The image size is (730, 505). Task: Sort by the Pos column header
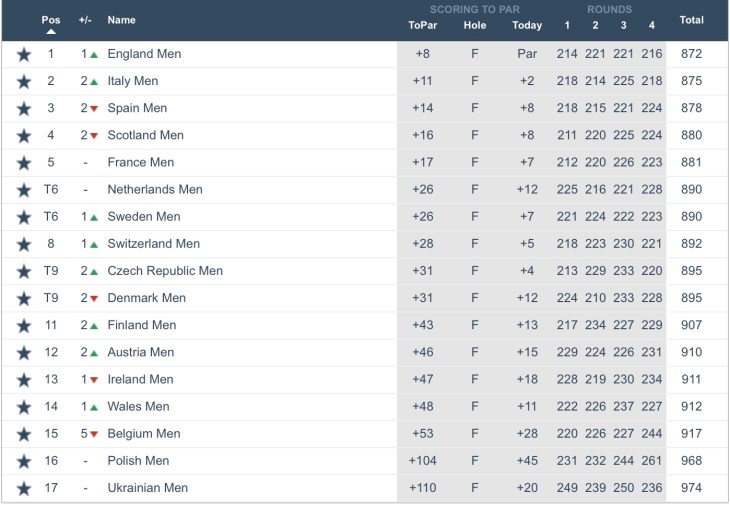(x=51, y=20)
